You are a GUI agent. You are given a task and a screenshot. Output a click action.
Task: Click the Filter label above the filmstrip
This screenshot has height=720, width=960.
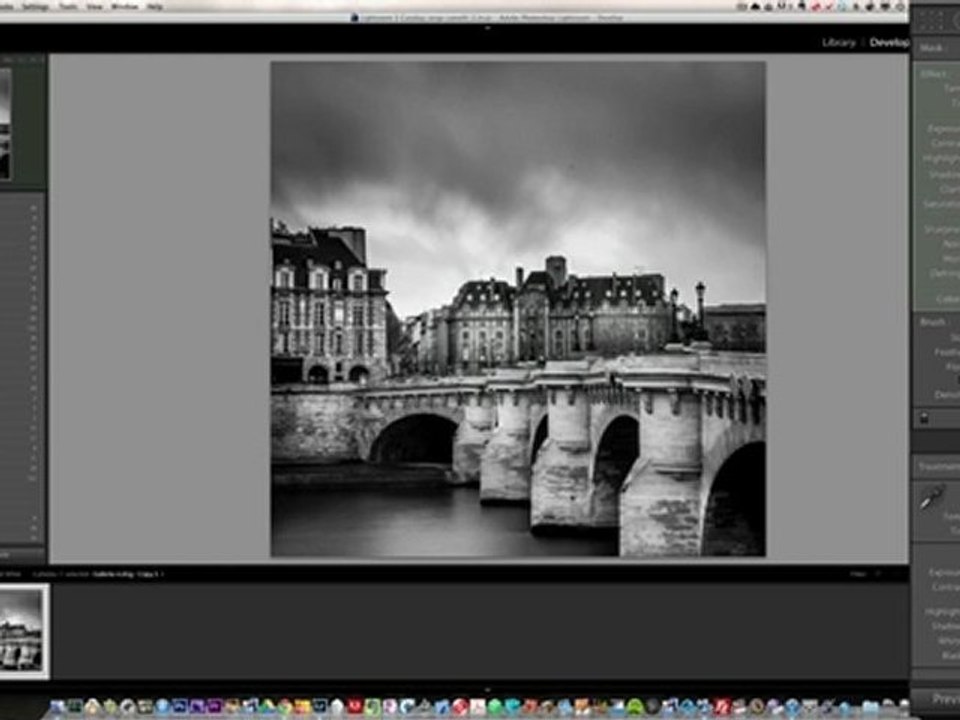[858, 574]
